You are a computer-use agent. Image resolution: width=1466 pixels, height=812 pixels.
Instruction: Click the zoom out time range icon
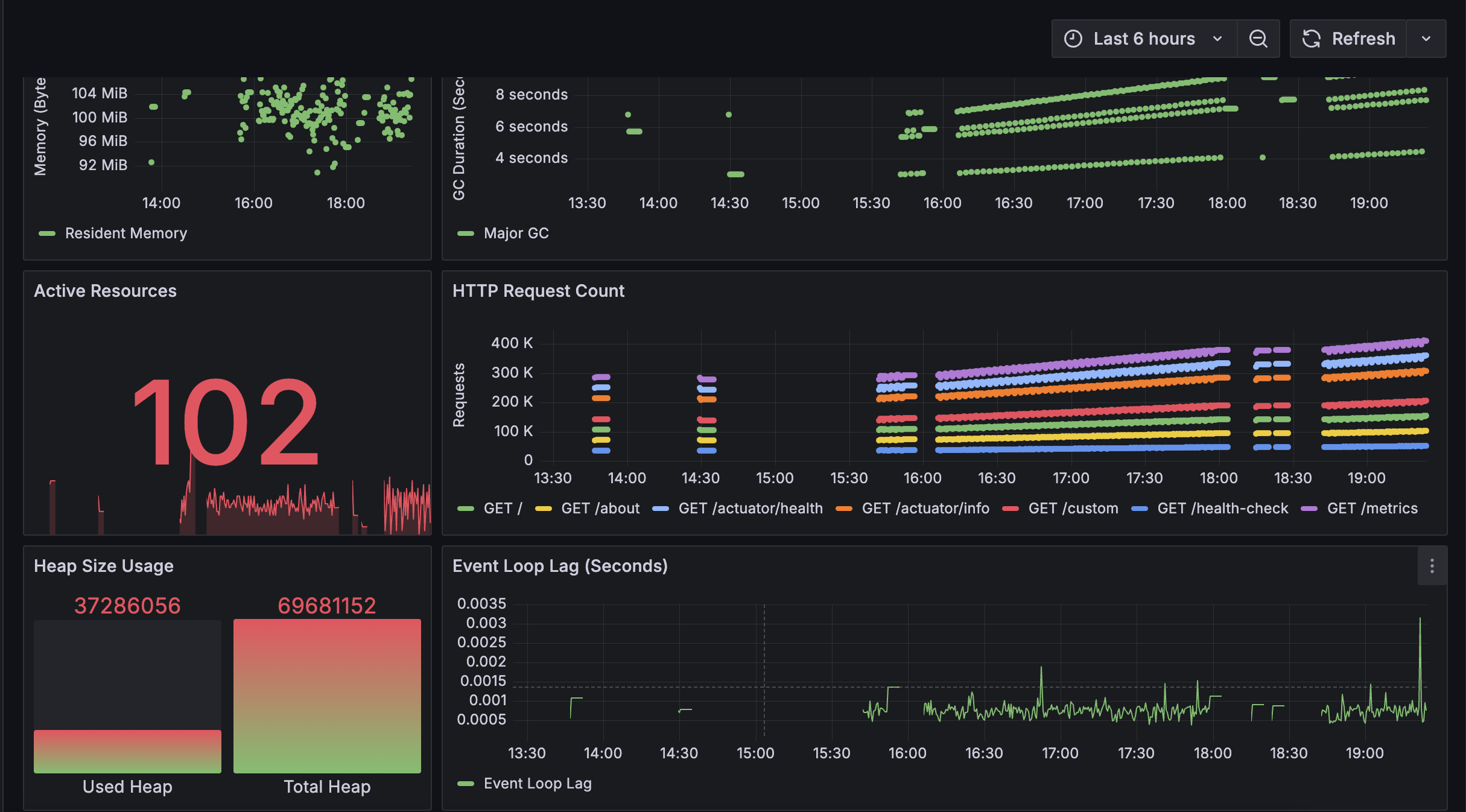[1258, 39]
